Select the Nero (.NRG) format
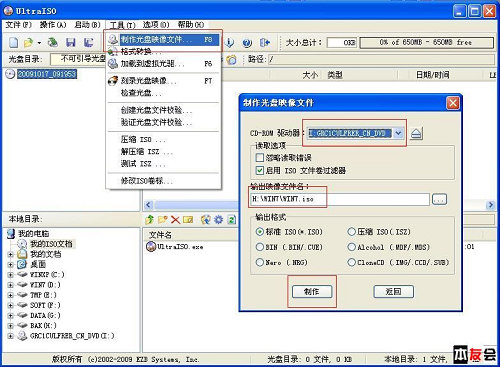 pos(259,262)
